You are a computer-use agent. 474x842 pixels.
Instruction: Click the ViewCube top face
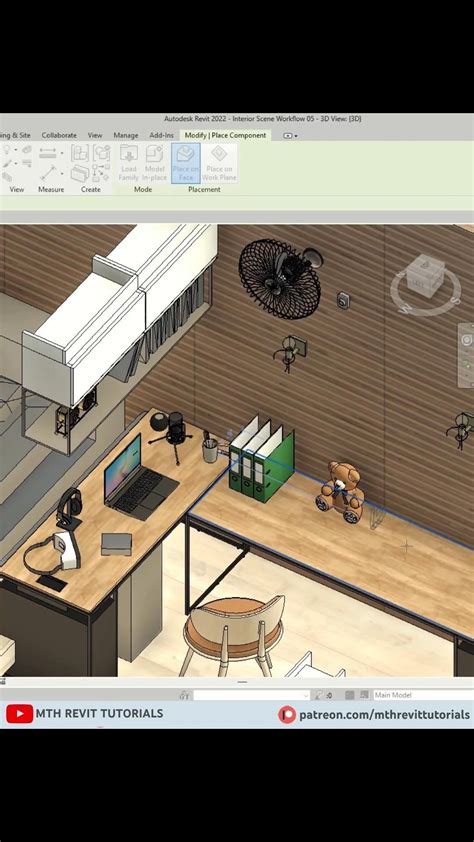coord(425,263)
